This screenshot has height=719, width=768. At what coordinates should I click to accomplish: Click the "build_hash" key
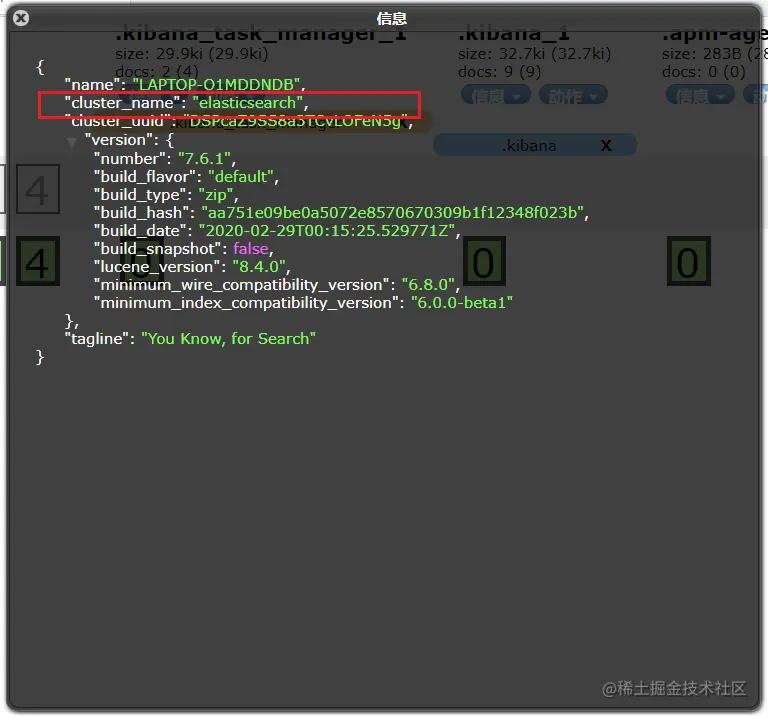click(141, 213)
